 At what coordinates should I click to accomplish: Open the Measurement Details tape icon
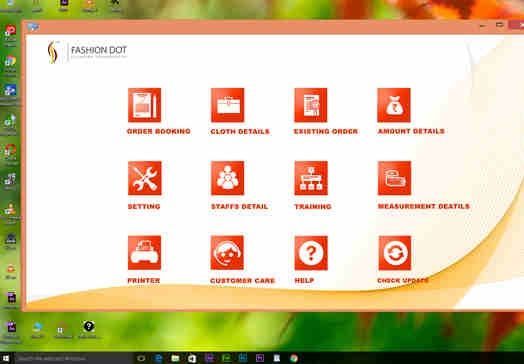(394, 178)
